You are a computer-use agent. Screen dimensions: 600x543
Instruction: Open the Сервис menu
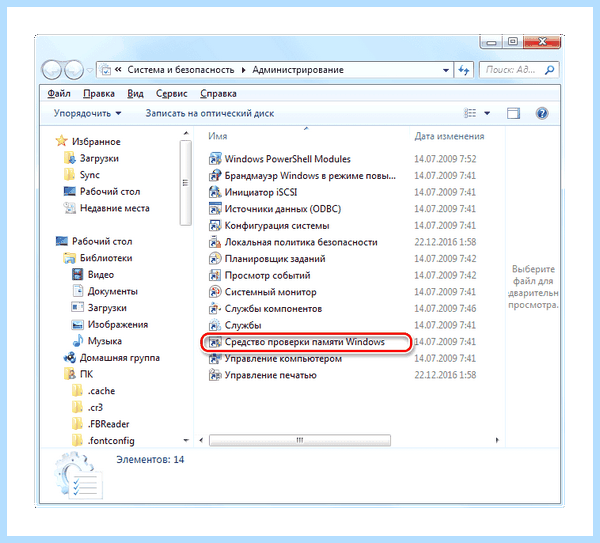coord(171,94)
